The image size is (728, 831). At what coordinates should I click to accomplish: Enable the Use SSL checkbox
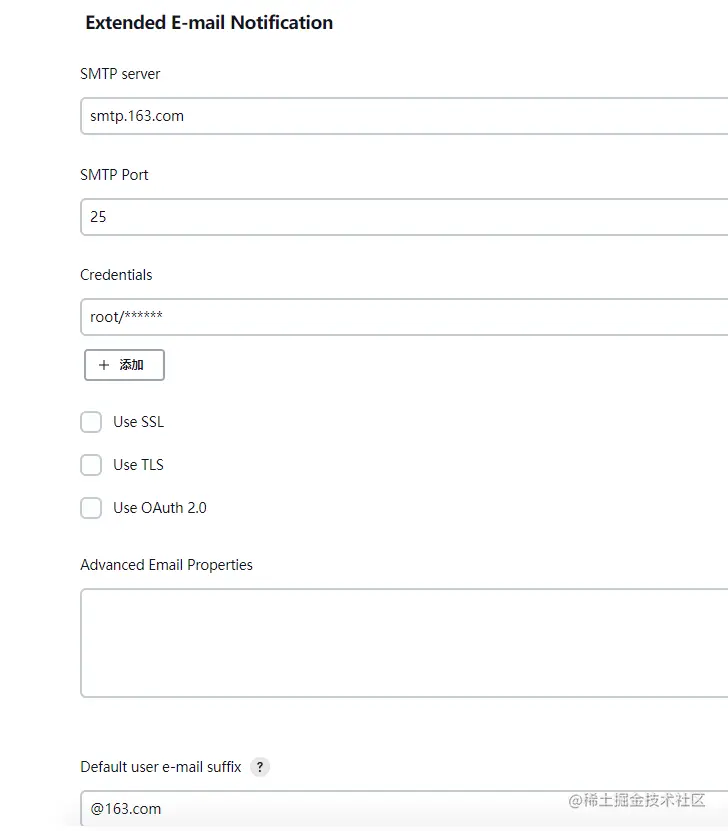91,422
